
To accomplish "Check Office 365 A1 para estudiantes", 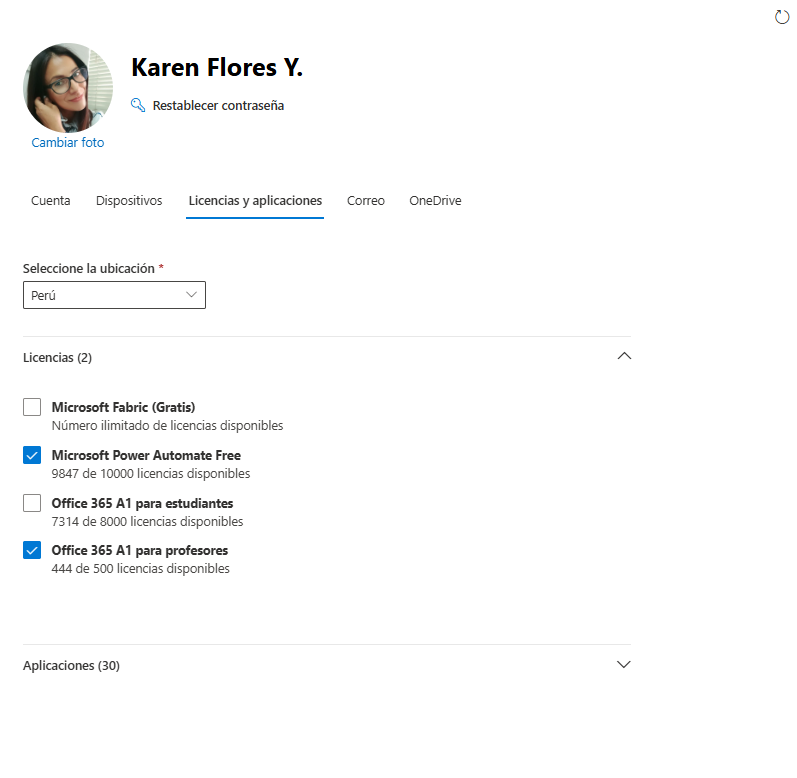I will (32, 503).
